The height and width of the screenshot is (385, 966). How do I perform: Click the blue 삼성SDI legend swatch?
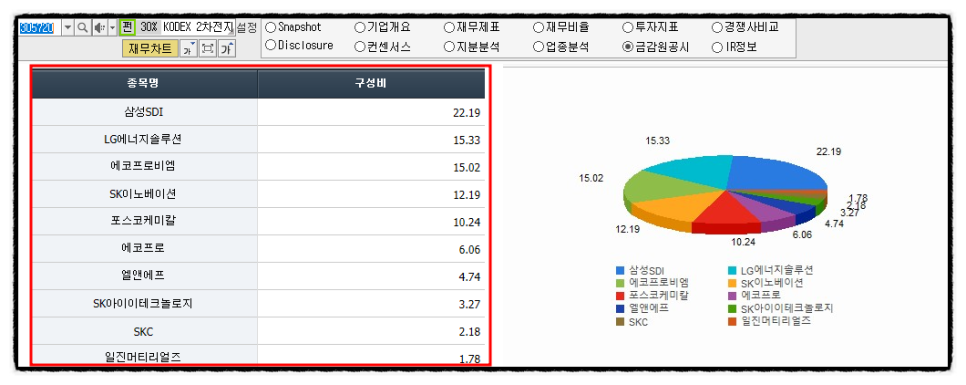tap(620, 270)
